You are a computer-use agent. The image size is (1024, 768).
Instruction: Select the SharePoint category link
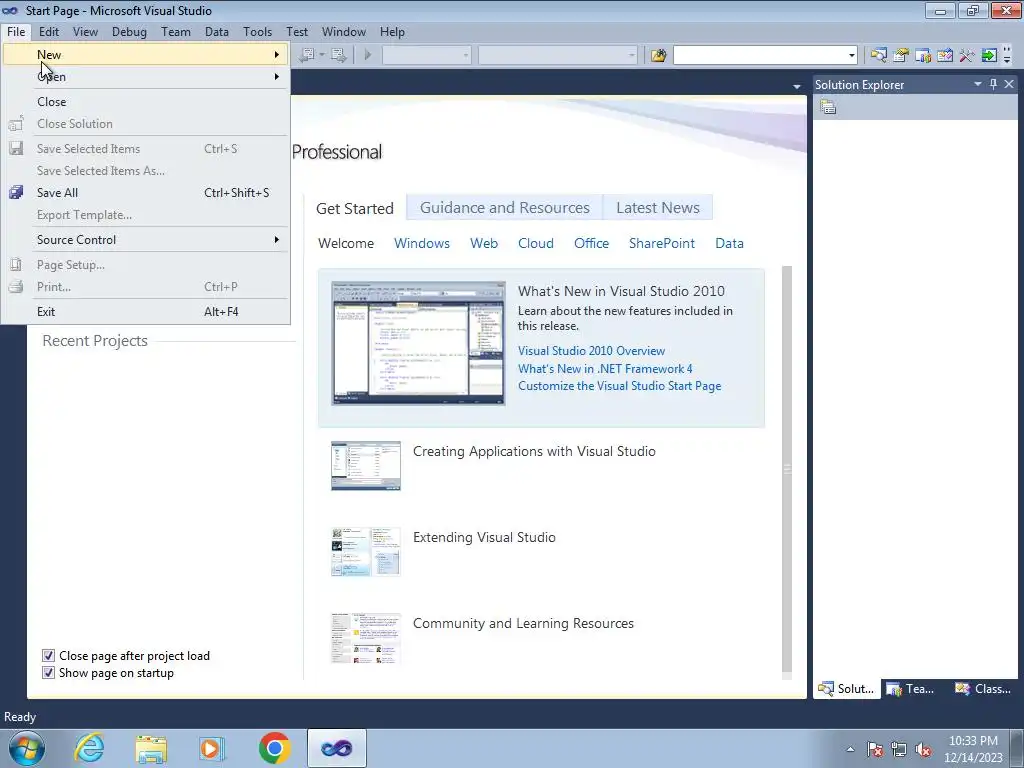(662, 243)
